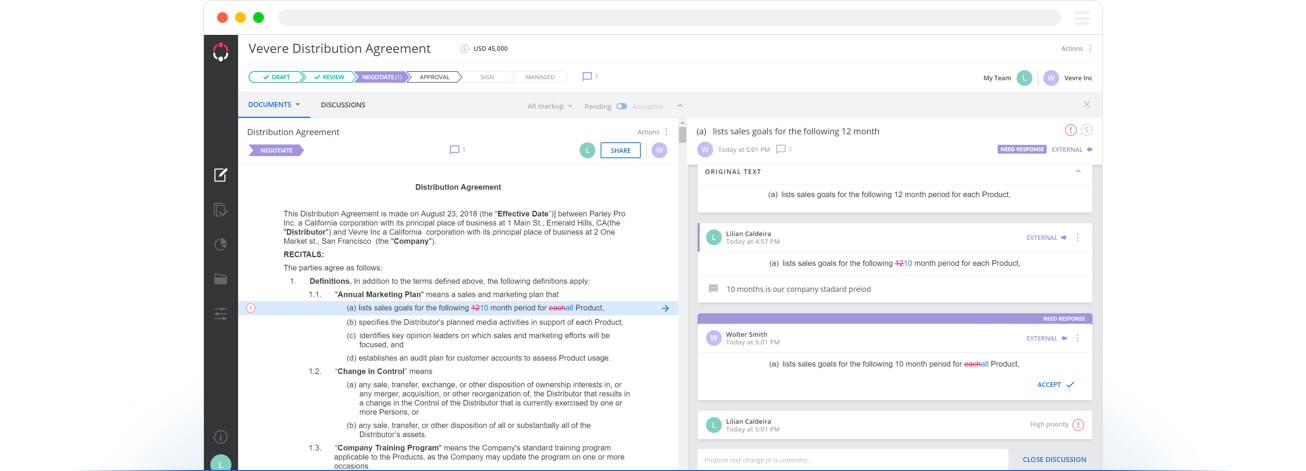Click the browser address bar
The width and height of the screenshot is (1306, 471).
[669, 18]
